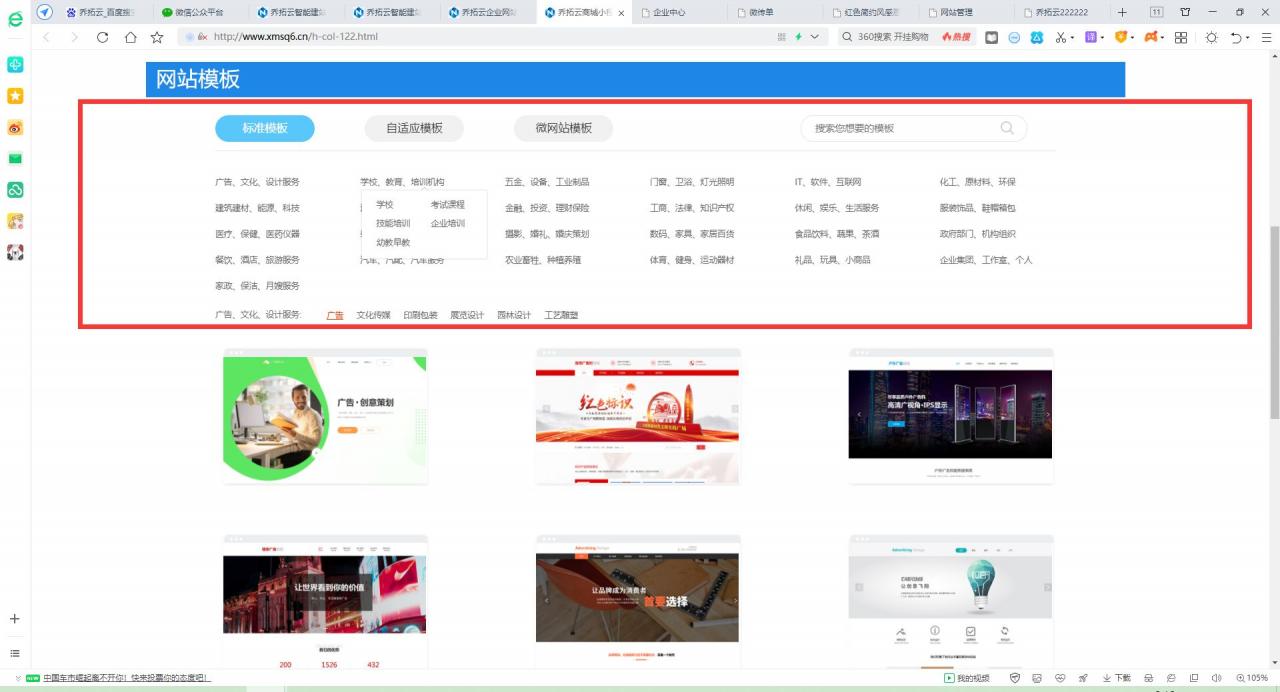Open the 广告 category link

click(335, 315)
